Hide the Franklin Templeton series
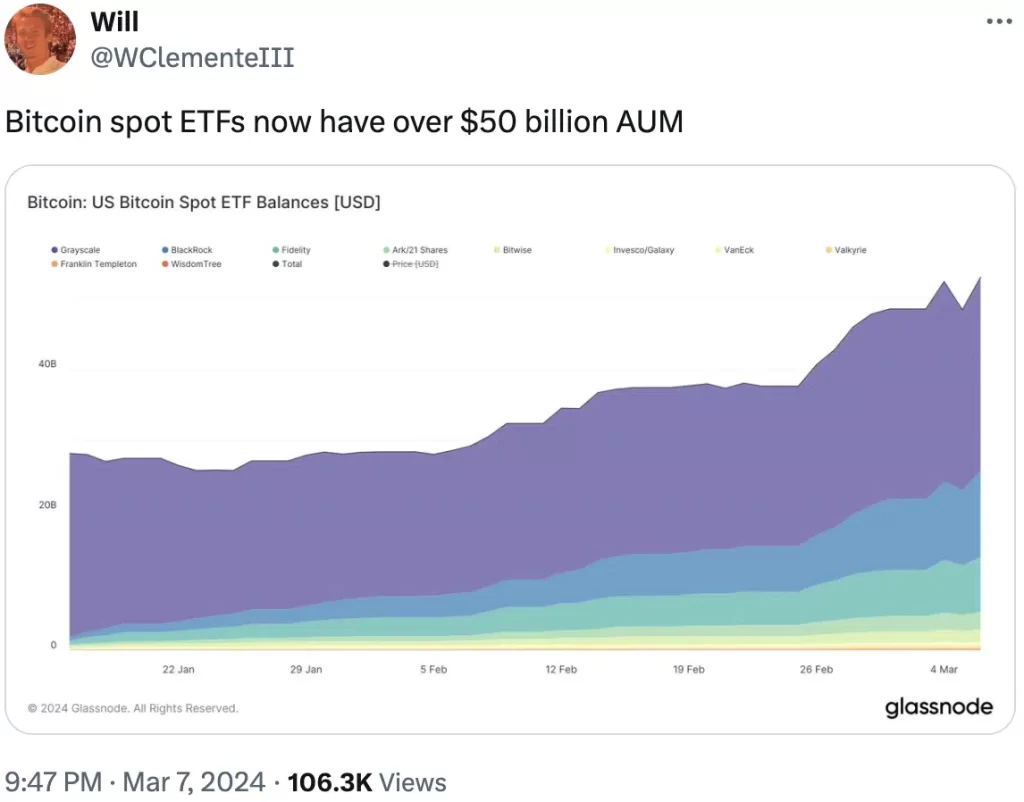Viewport: 1024px width, 802px height. point(94,264)
